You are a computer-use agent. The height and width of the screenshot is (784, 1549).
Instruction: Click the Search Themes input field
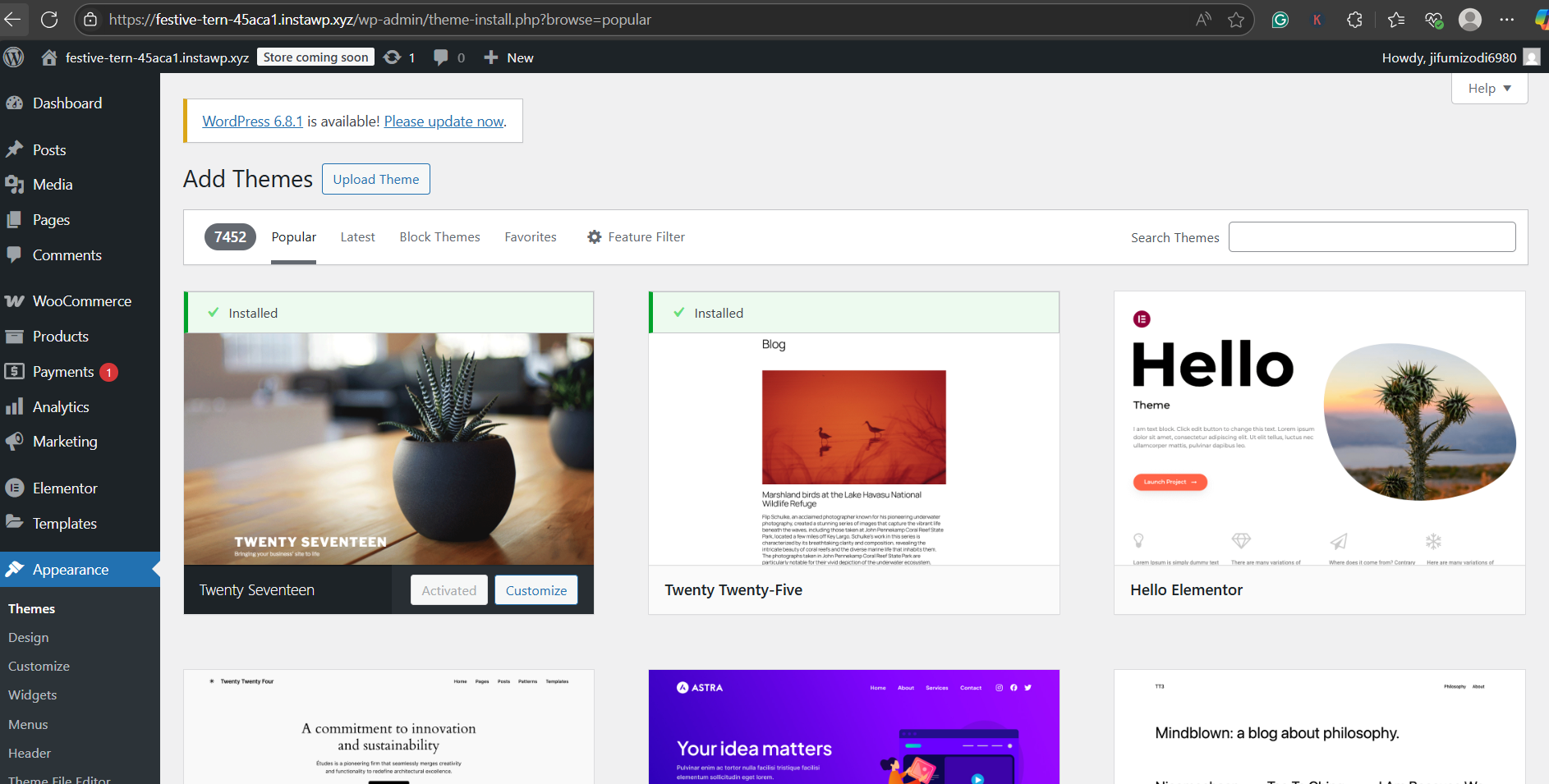coord(1372,237)
